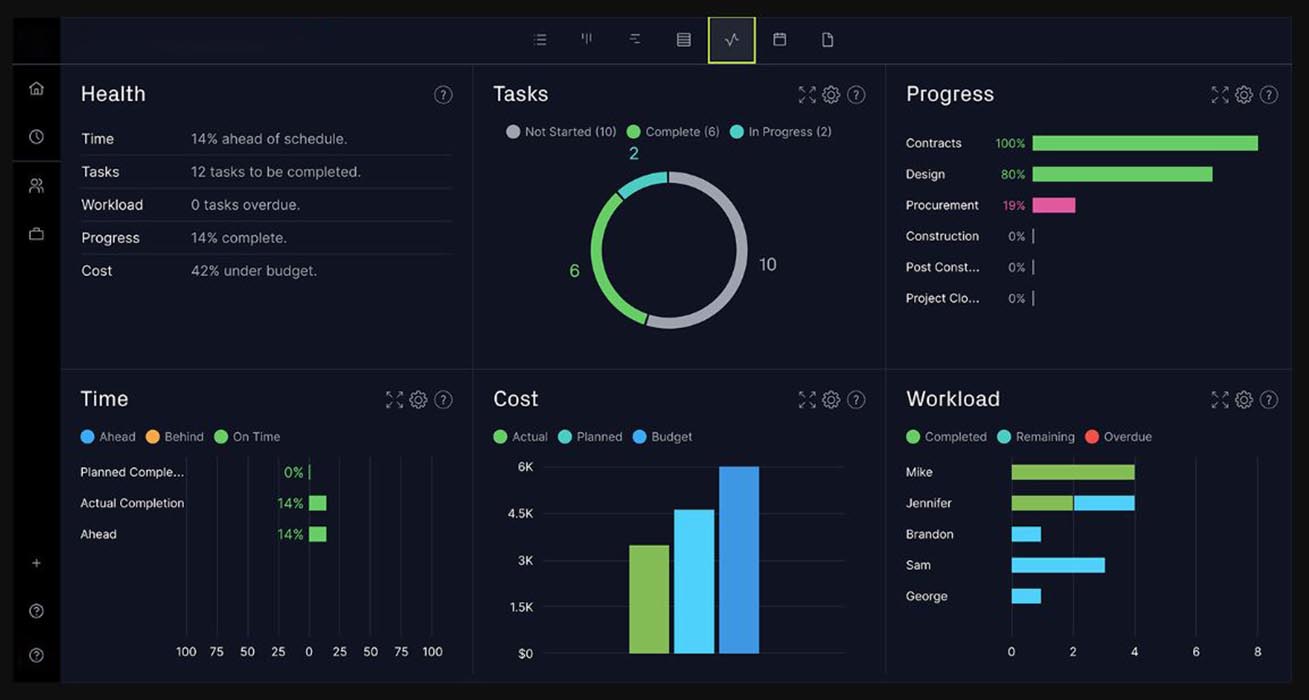Open Tasks widget settings gear
Viewport: 1309px width, 700px height.
(x=831, y=95)
